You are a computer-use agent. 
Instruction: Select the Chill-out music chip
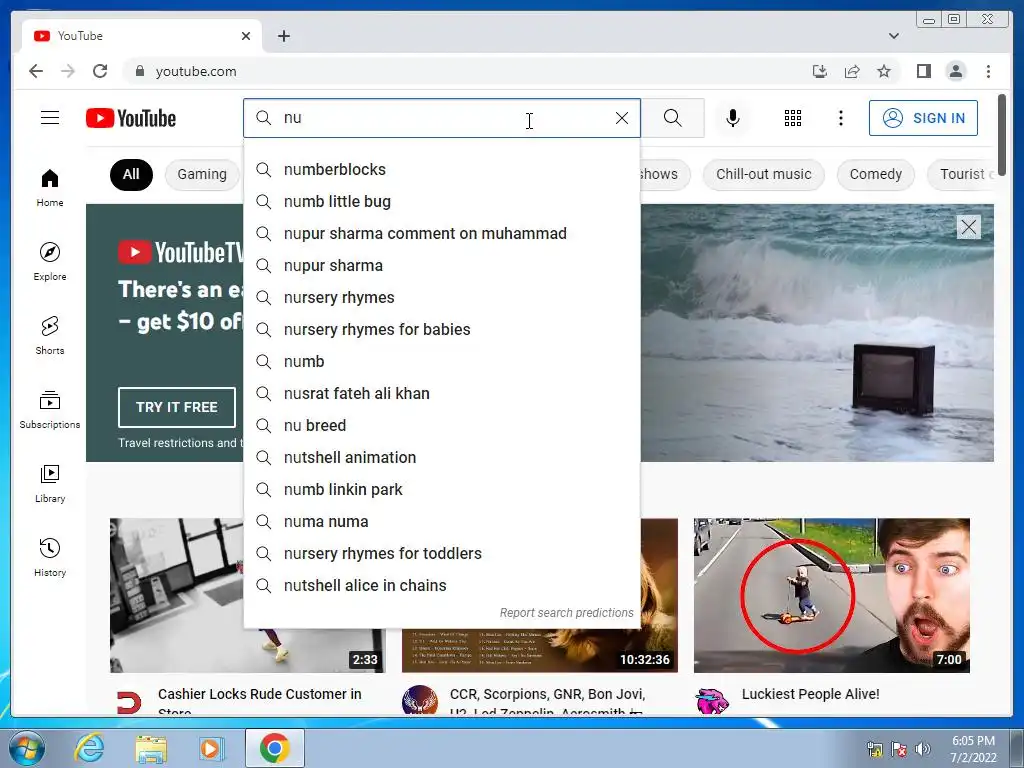click(763, 174)
